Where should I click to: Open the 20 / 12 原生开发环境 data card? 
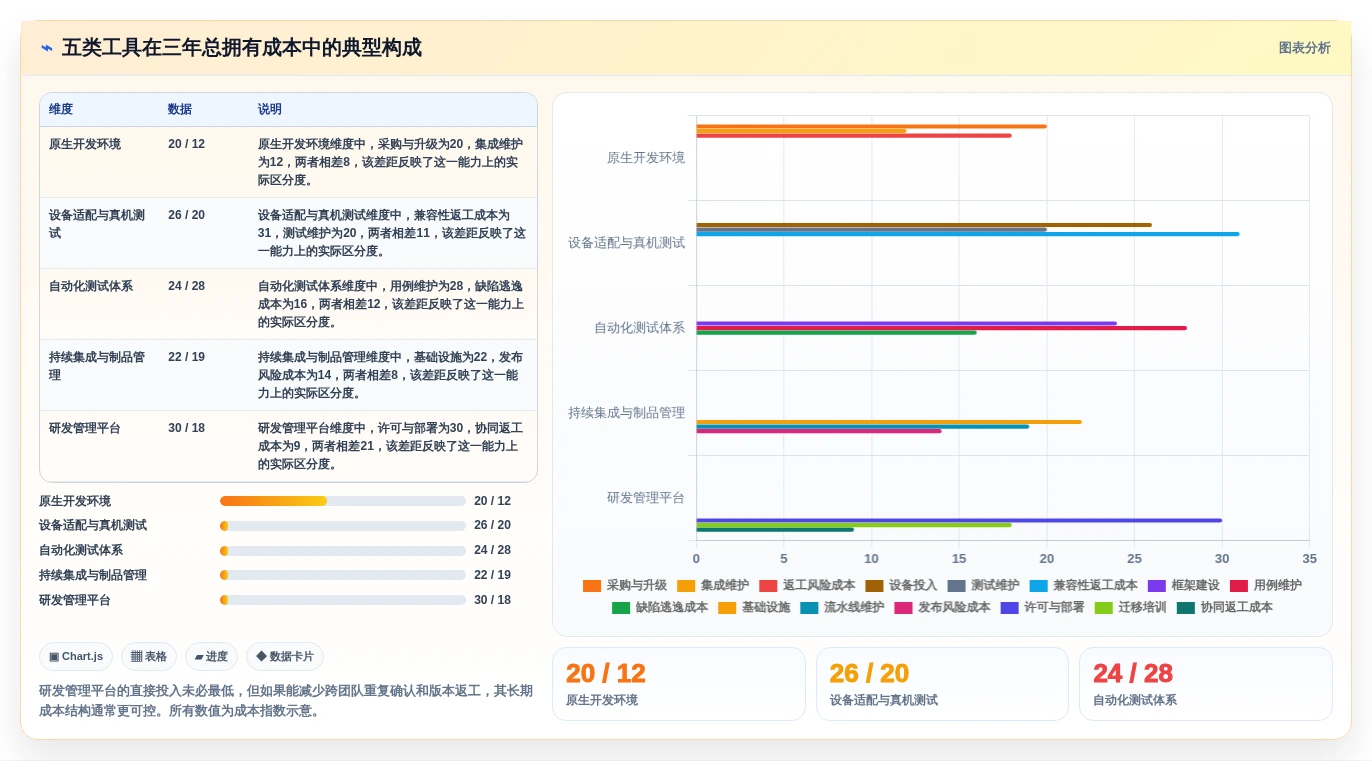point(678,684)
